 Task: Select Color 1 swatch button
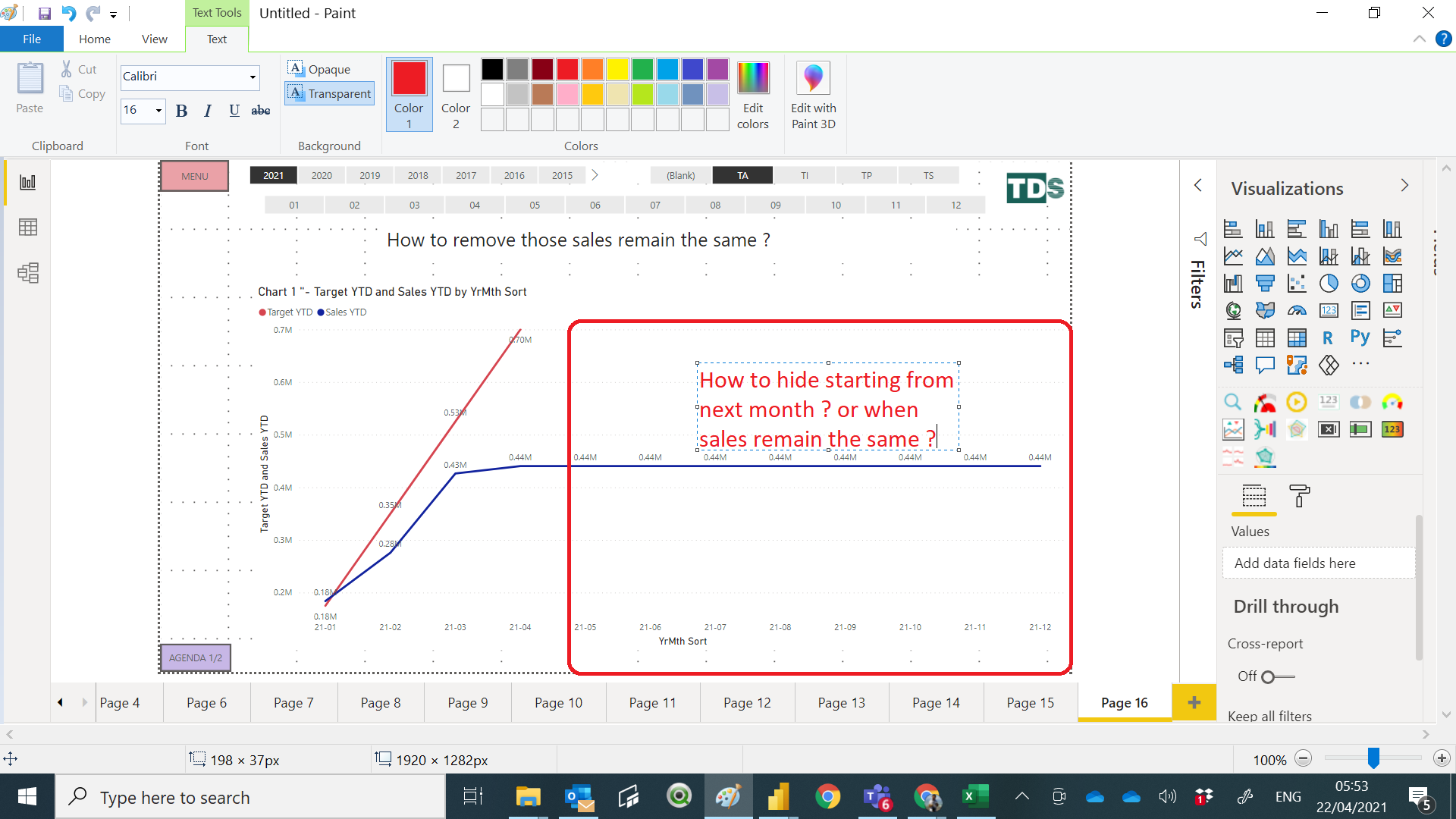409,94
